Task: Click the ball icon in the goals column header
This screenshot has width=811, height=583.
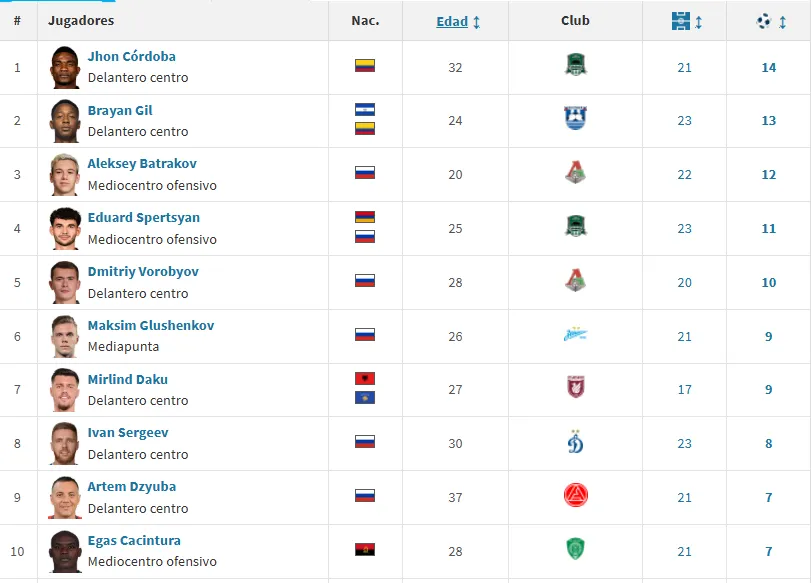Action: point(764,20)
